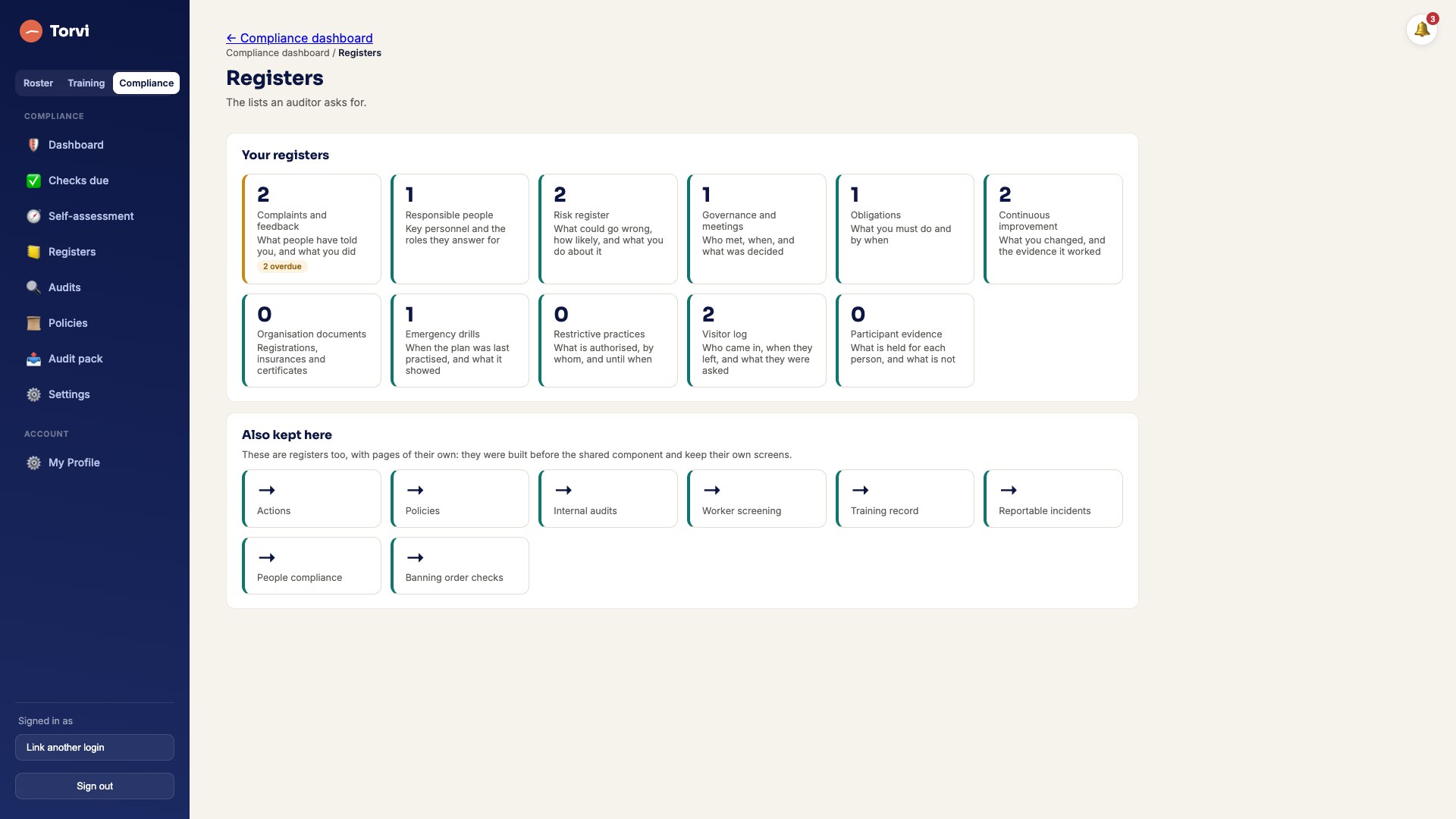Open Checks due in sidebar
Screen dimensions: 1456x819
(95, 180)
